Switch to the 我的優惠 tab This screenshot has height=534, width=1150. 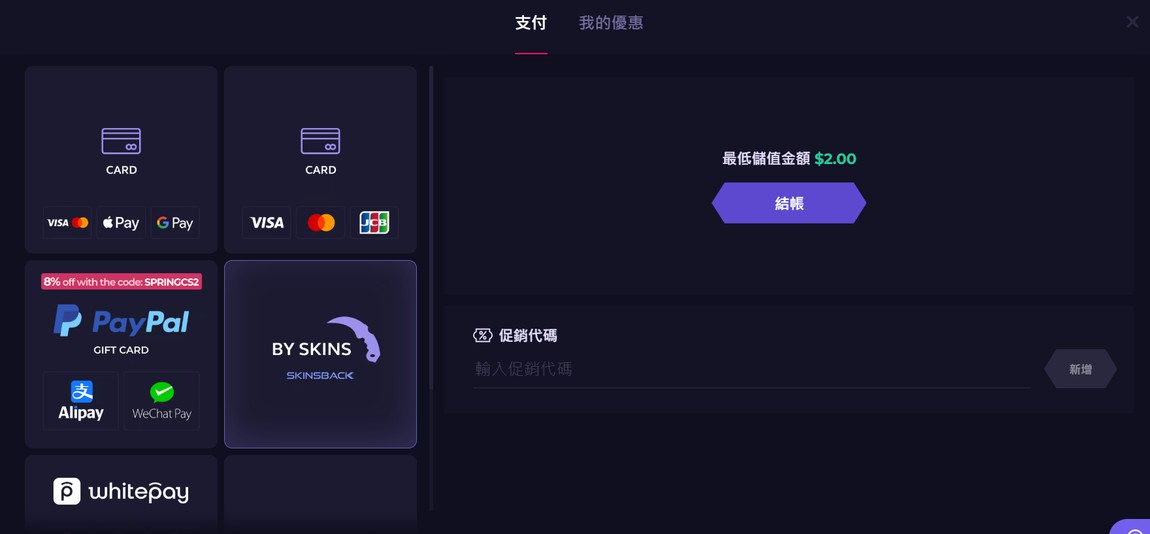tap(611, 23)
